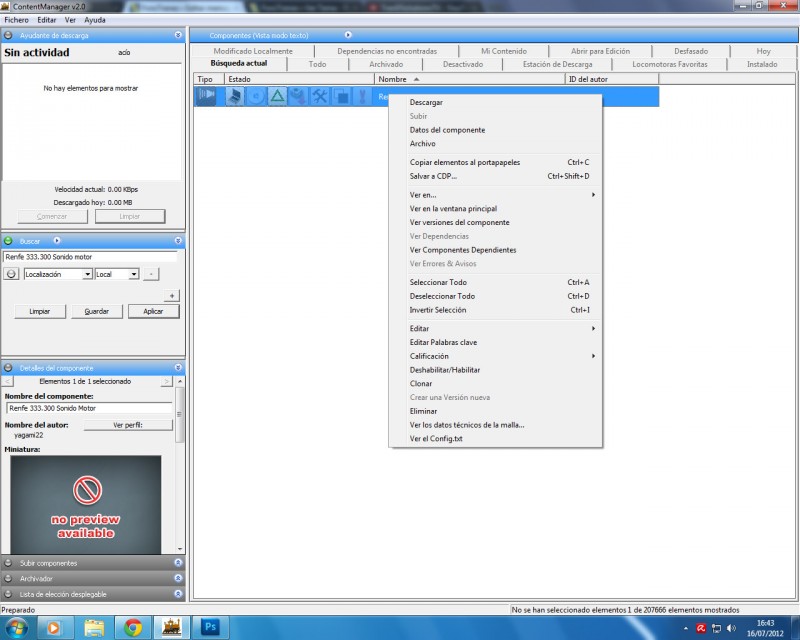This screenshot has height=640, width=800.
Task: Open the 'Mi Contenido' tab
Action: pyautogui.click(x=504, y=51)
